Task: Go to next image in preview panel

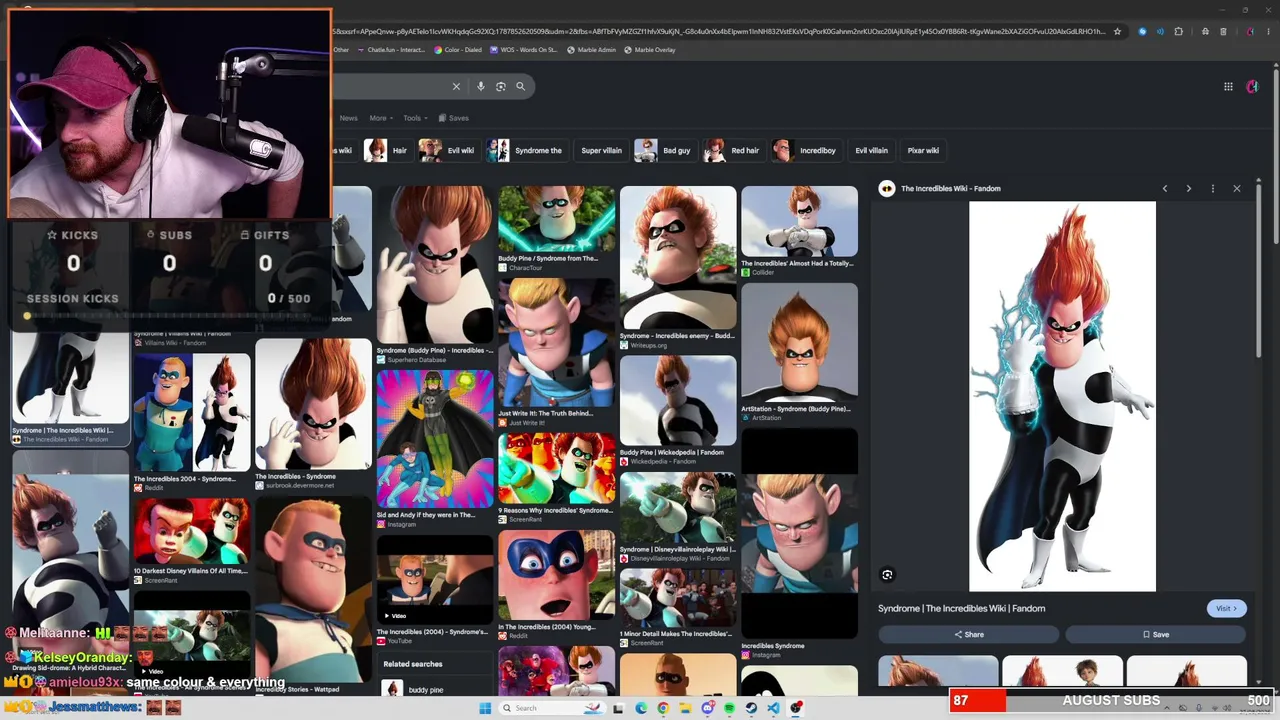Action: point(1188,188)
